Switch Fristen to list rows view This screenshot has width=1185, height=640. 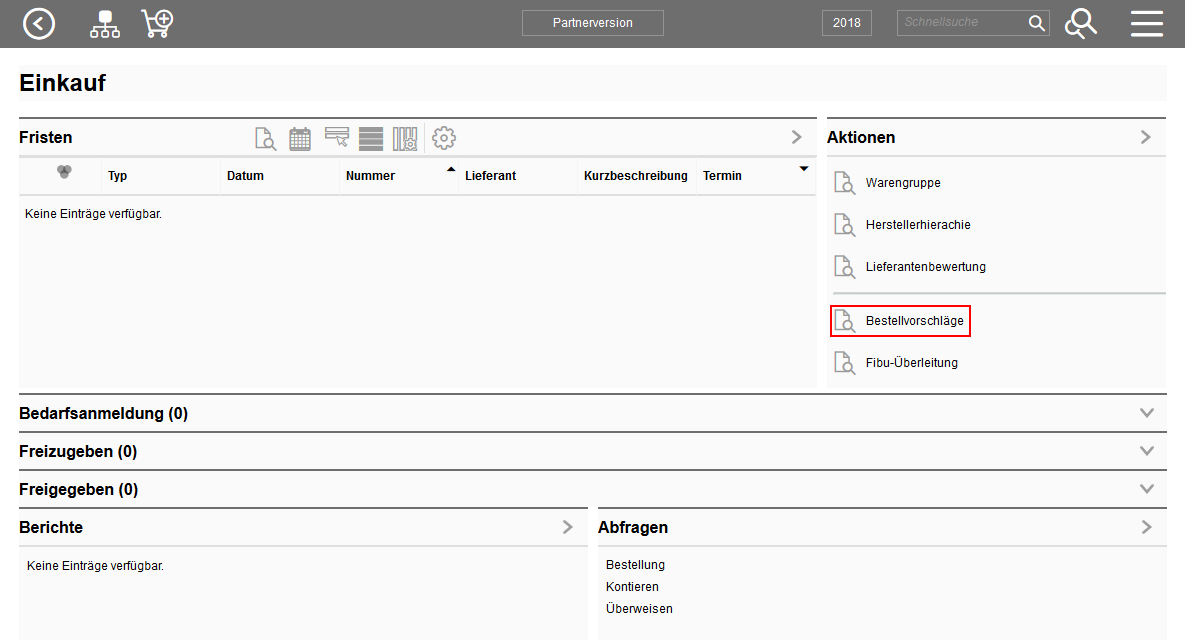click(x=371, y=138)
